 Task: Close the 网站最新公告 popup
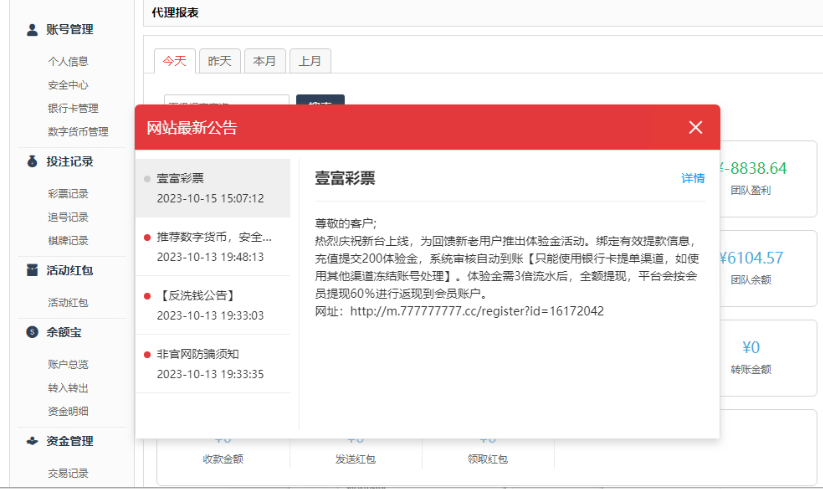point(695,127)
